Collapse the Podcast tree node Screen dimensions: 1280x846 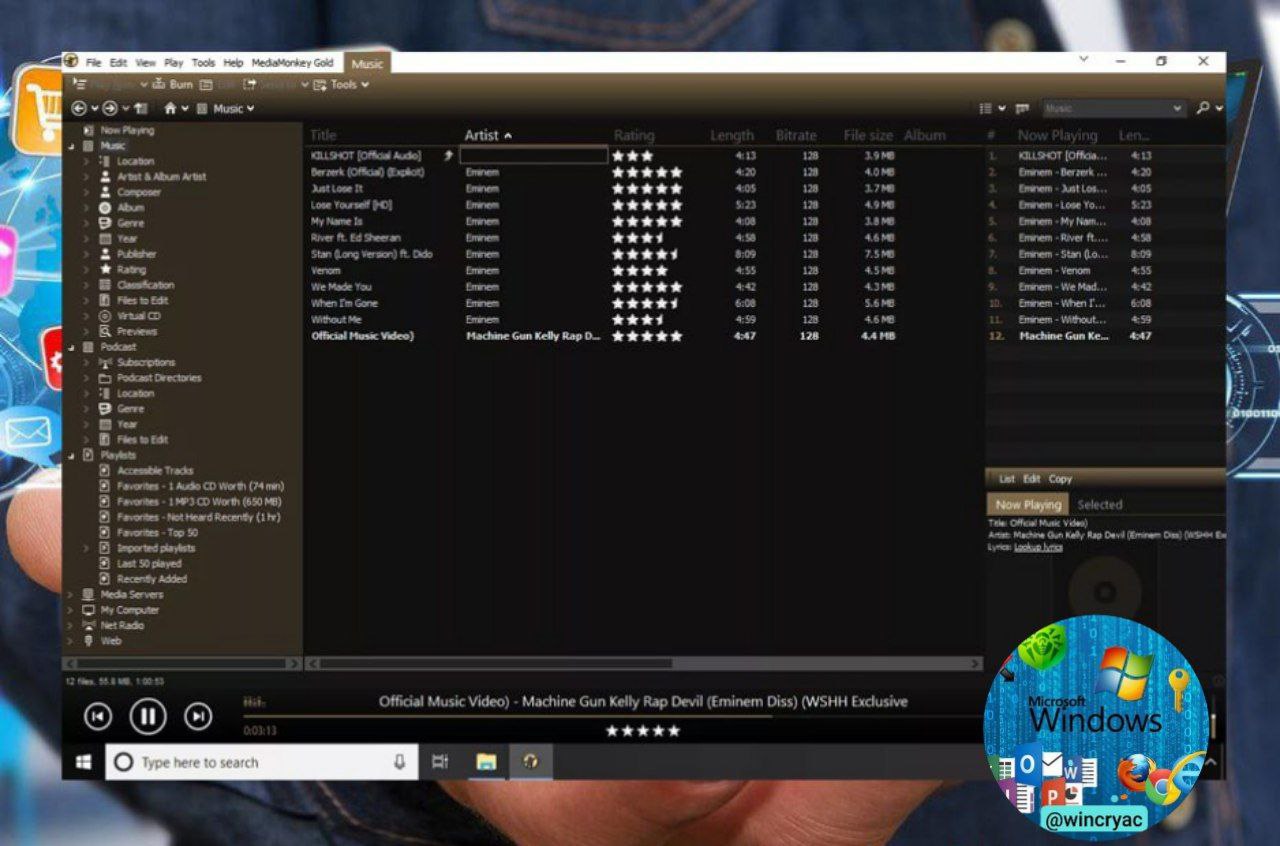point(71,347)
